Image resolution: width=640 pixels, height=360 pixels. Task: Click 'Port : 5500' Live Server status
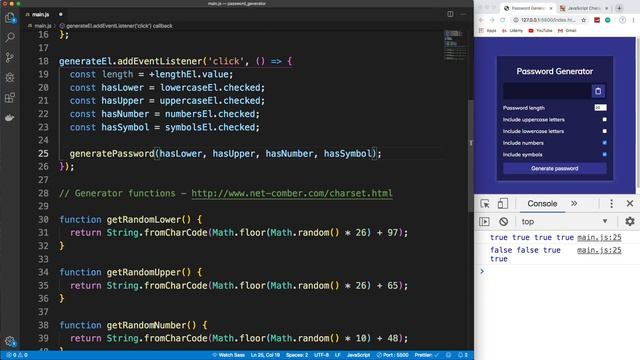[392, 355]
